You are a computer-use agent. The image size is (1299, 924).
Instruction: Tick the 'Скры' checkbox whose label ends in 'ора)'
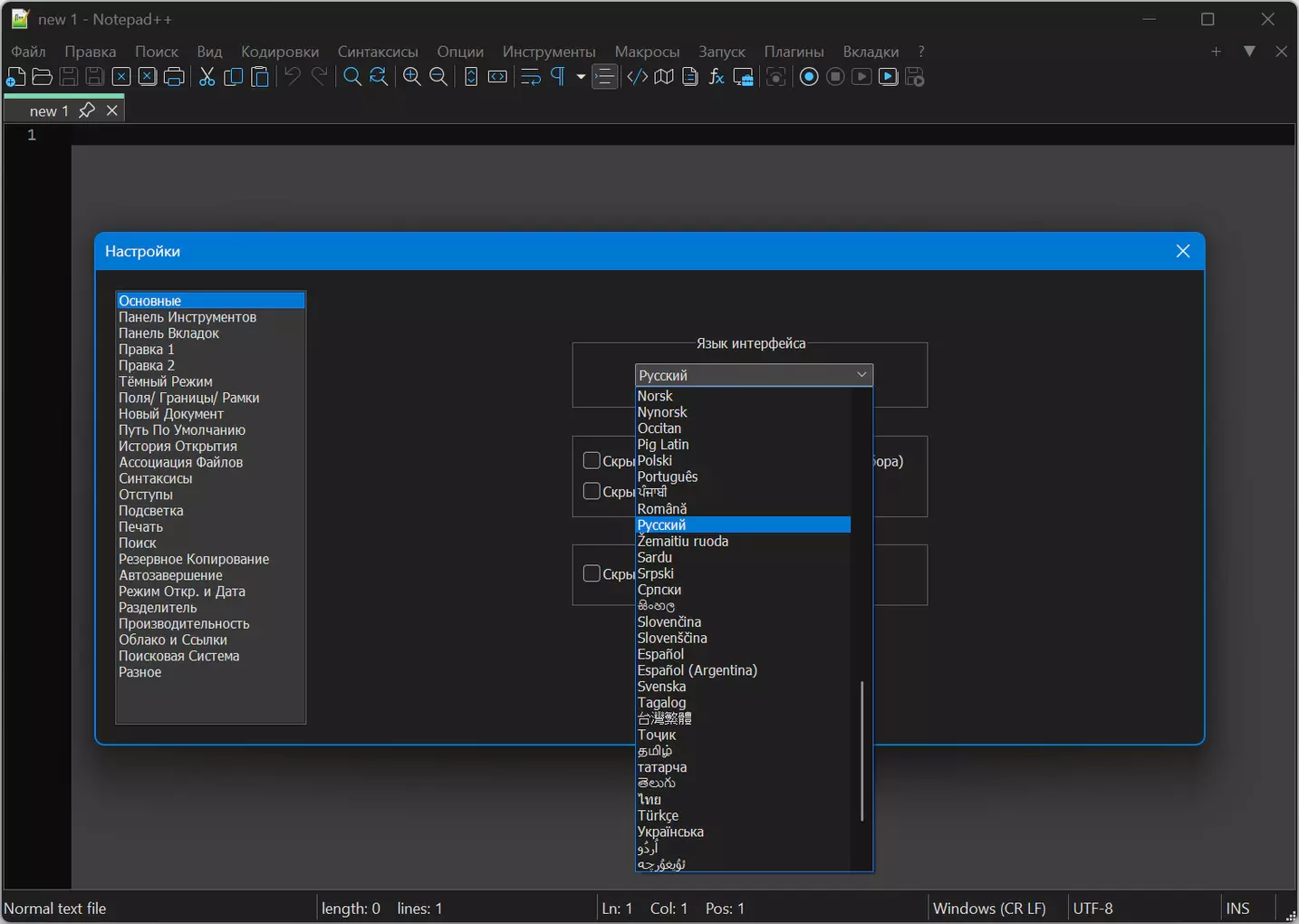pos(592,461)
